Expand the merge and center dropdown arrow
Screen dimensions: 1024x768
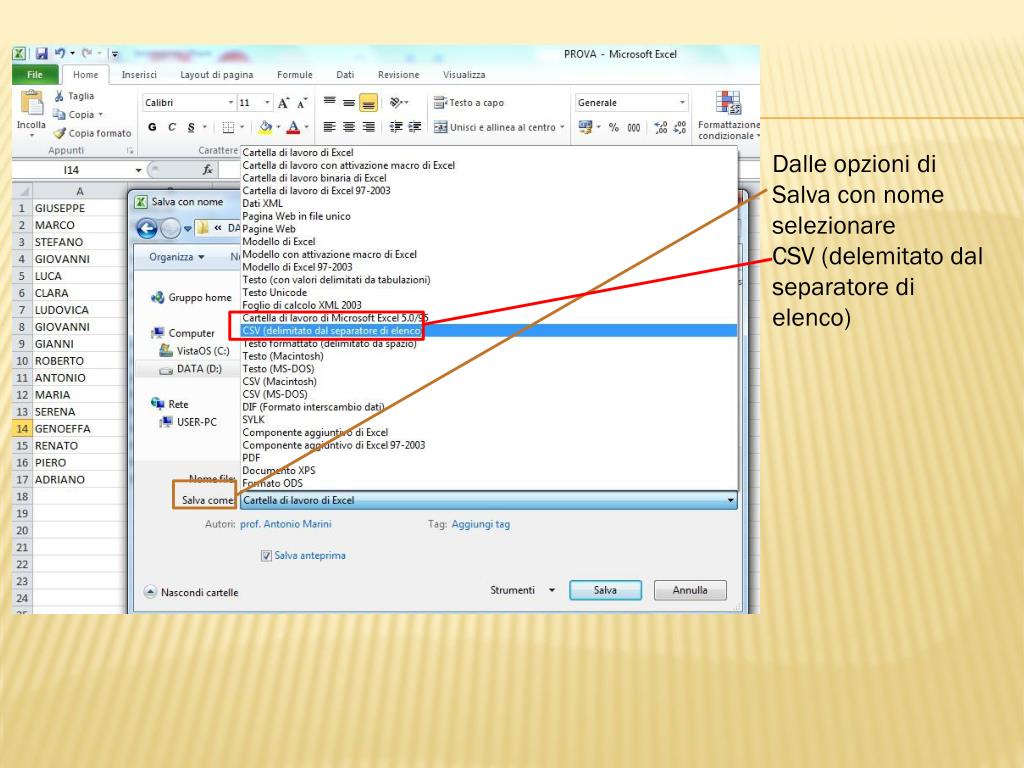pyautogui.click(x=562, y=127)
